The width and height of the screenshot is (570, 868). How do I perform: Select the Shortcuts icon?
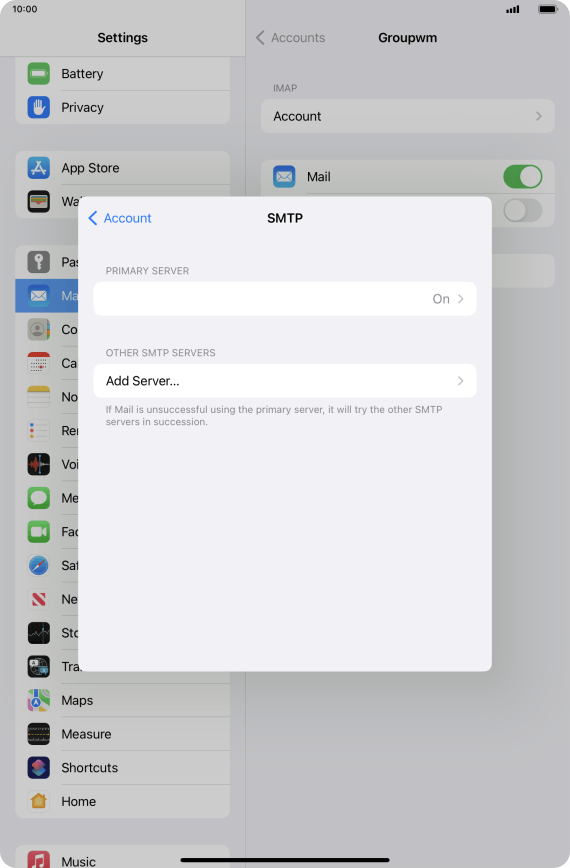(39, 768)
